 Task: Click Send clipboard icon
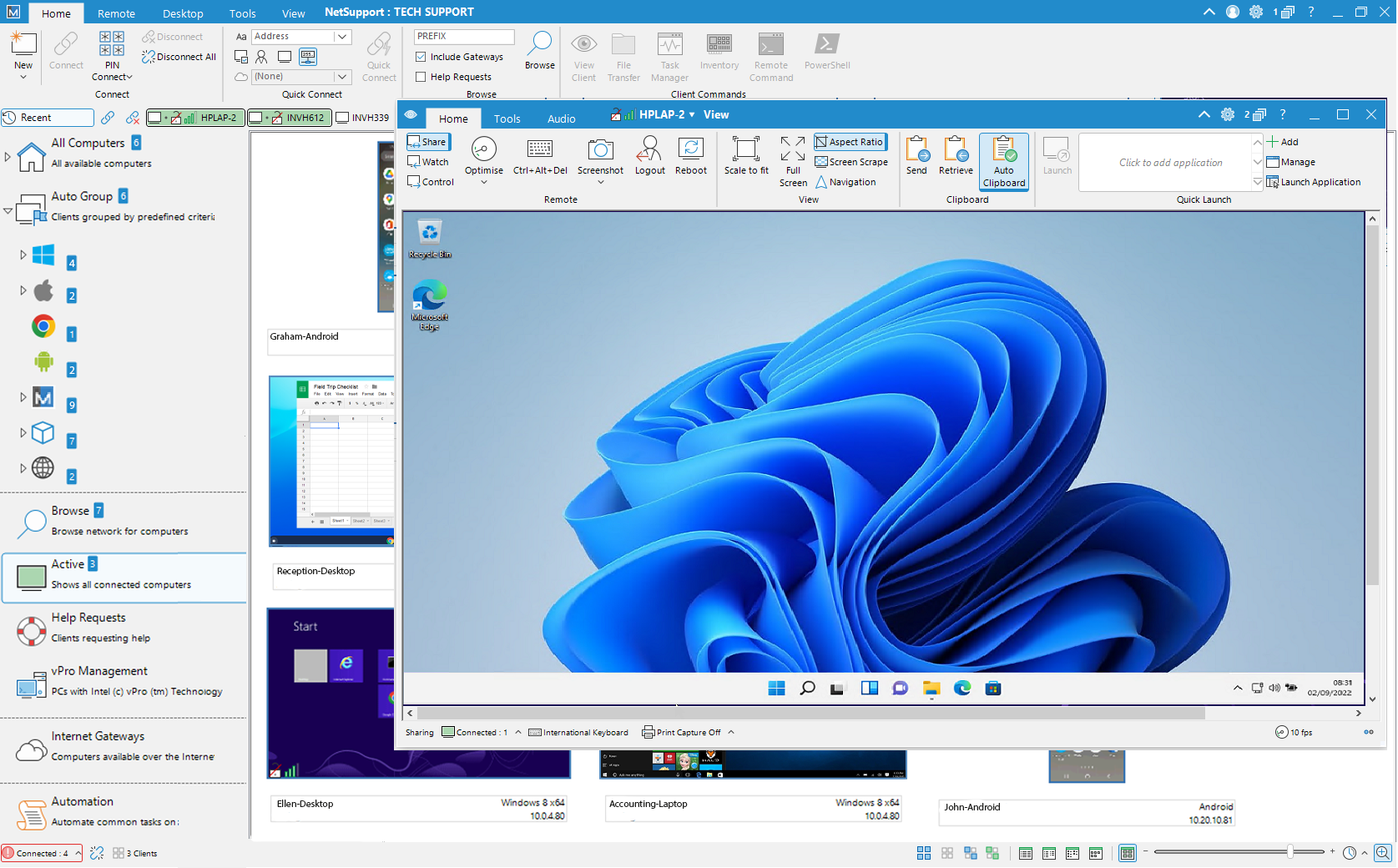point(916,150)
